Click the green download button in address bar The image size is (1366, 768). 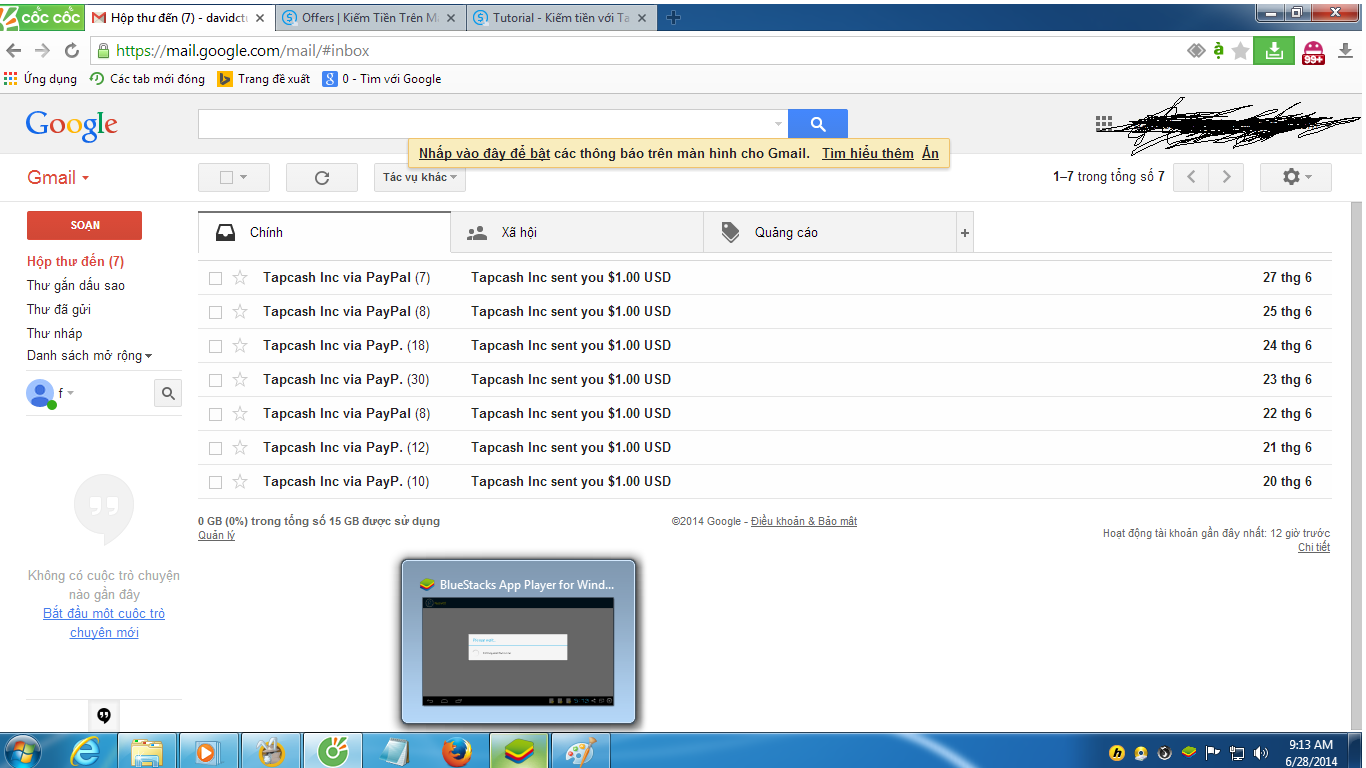tap(1274, 51)
